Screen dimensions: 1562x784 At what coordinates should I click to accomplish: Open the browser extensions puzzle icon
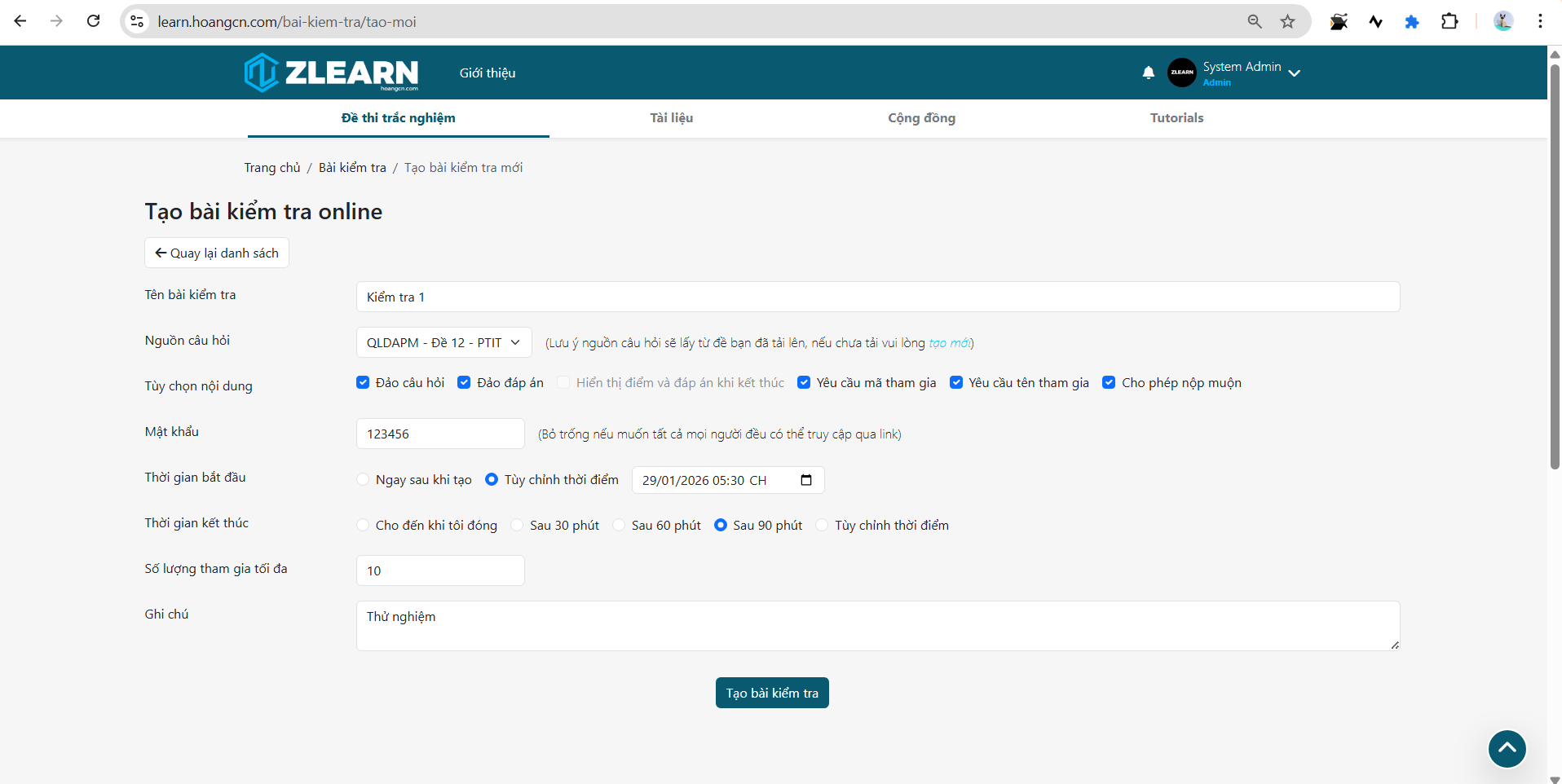(1449, 22)
